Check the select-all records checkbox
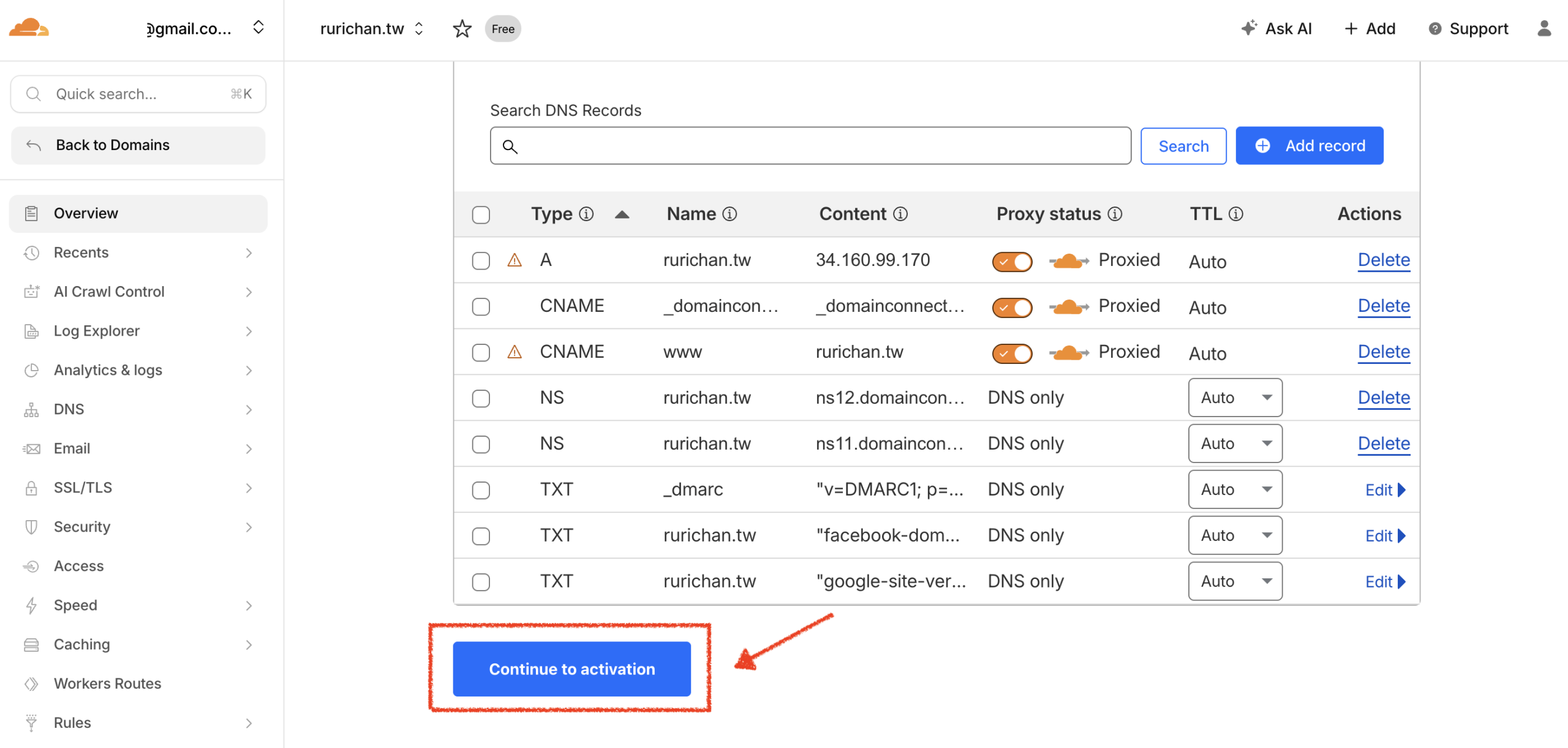 click(x=481, y=215)
